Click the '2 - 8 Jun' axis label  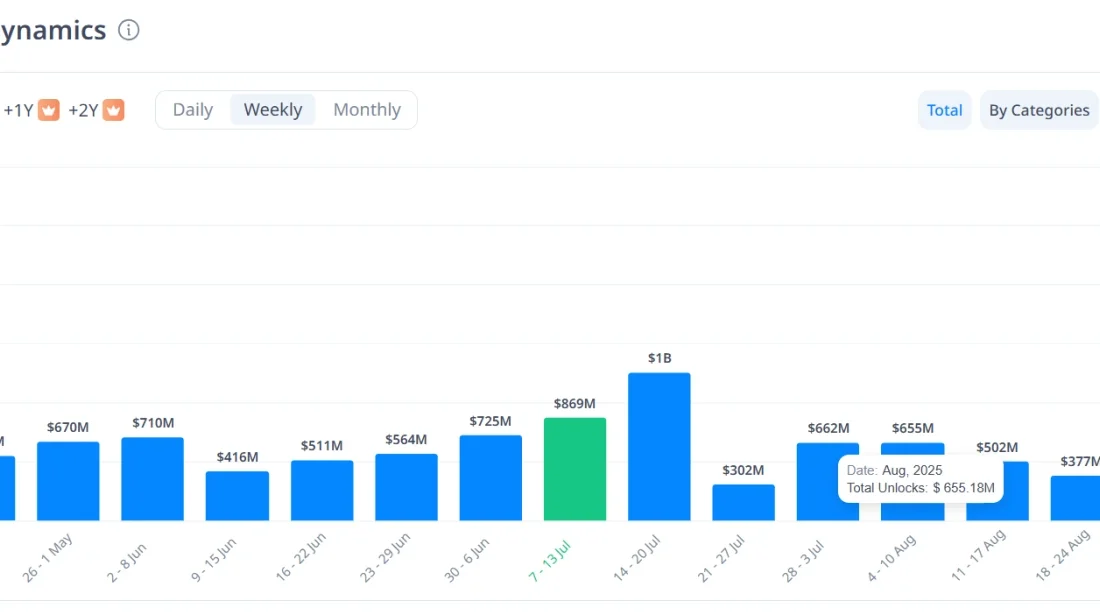tap(126, 562)
